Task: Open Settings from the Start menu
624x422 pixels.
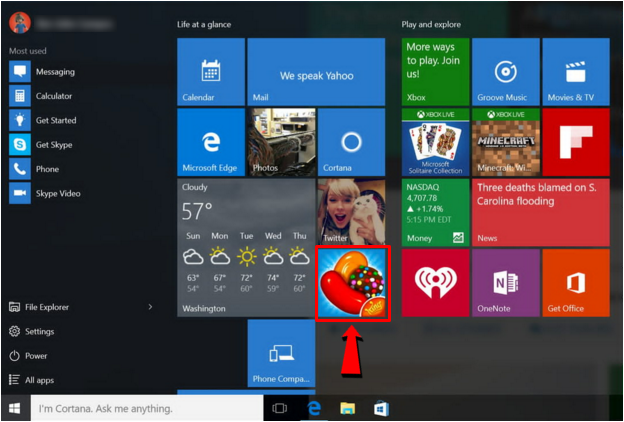Action: pos(39,331)
